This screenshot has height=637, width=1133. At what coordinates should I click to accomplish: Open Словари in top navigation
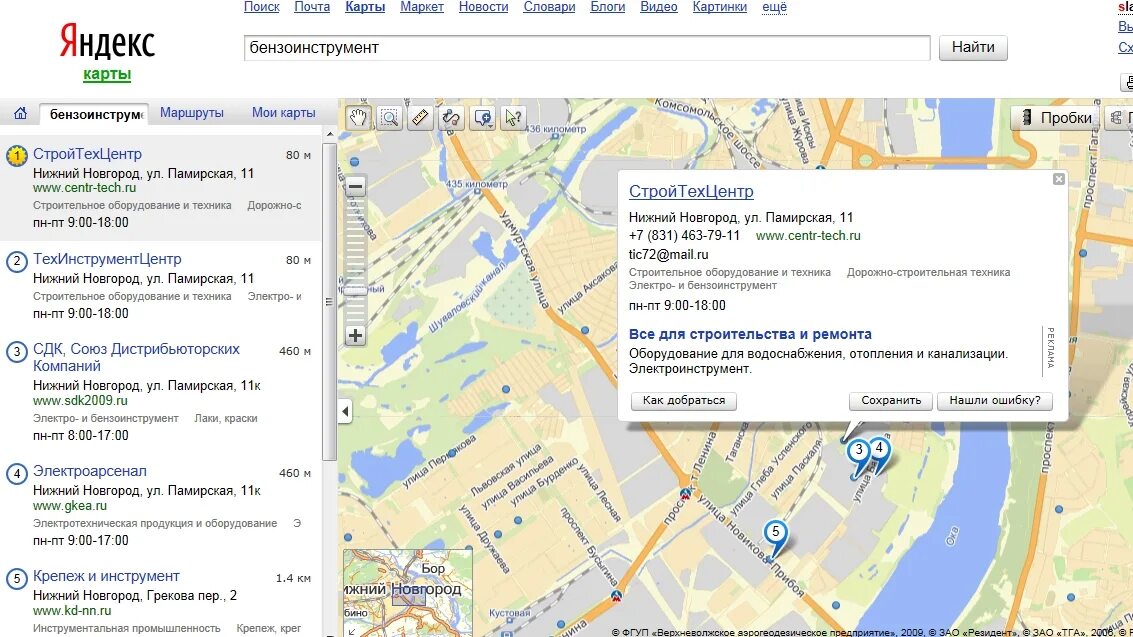(x=549, y=6)
